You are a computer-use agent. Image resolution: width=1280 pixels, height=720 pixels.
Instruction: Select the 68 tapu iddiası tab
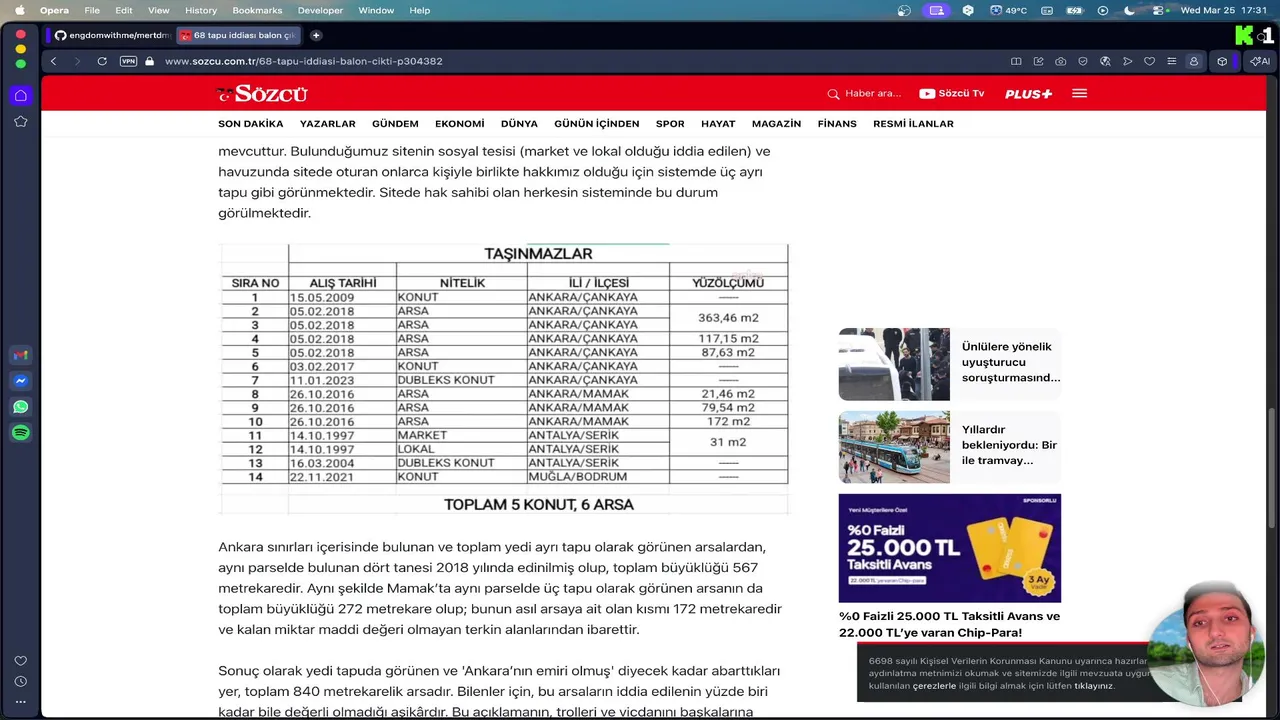pyautogui.click(x=238, y=35)
